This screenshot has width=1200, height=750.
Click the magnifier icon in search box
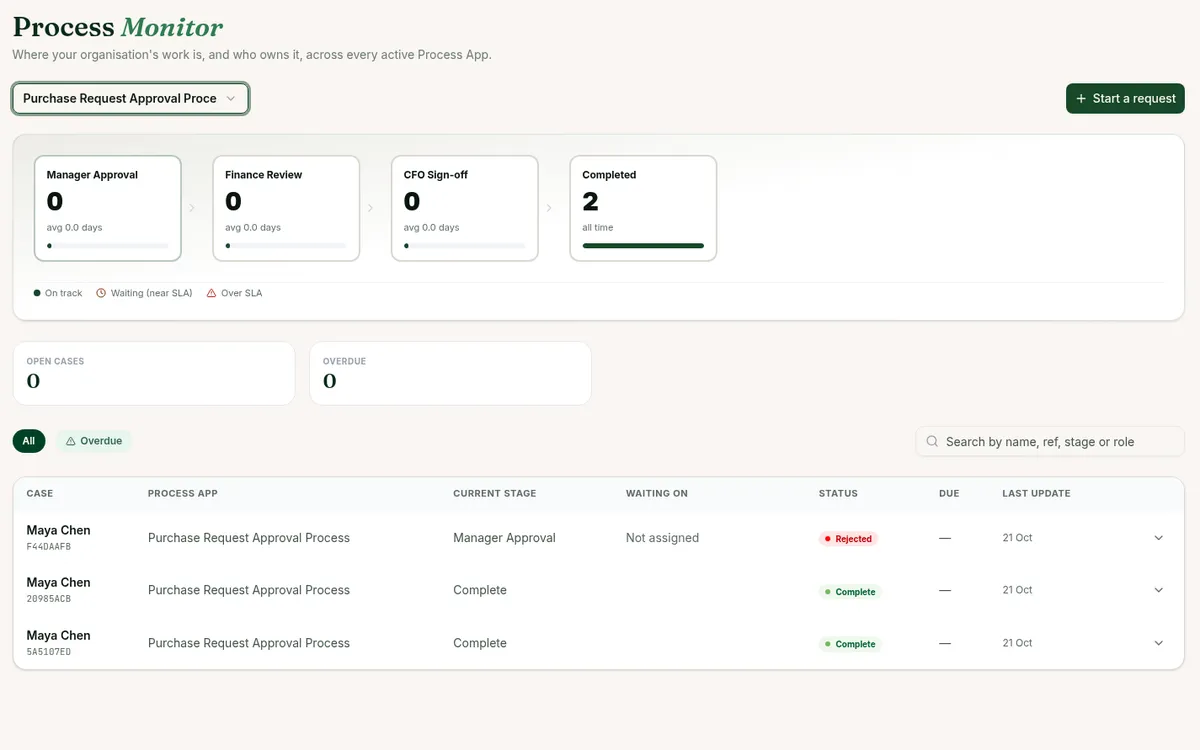[x=932, y=441]
